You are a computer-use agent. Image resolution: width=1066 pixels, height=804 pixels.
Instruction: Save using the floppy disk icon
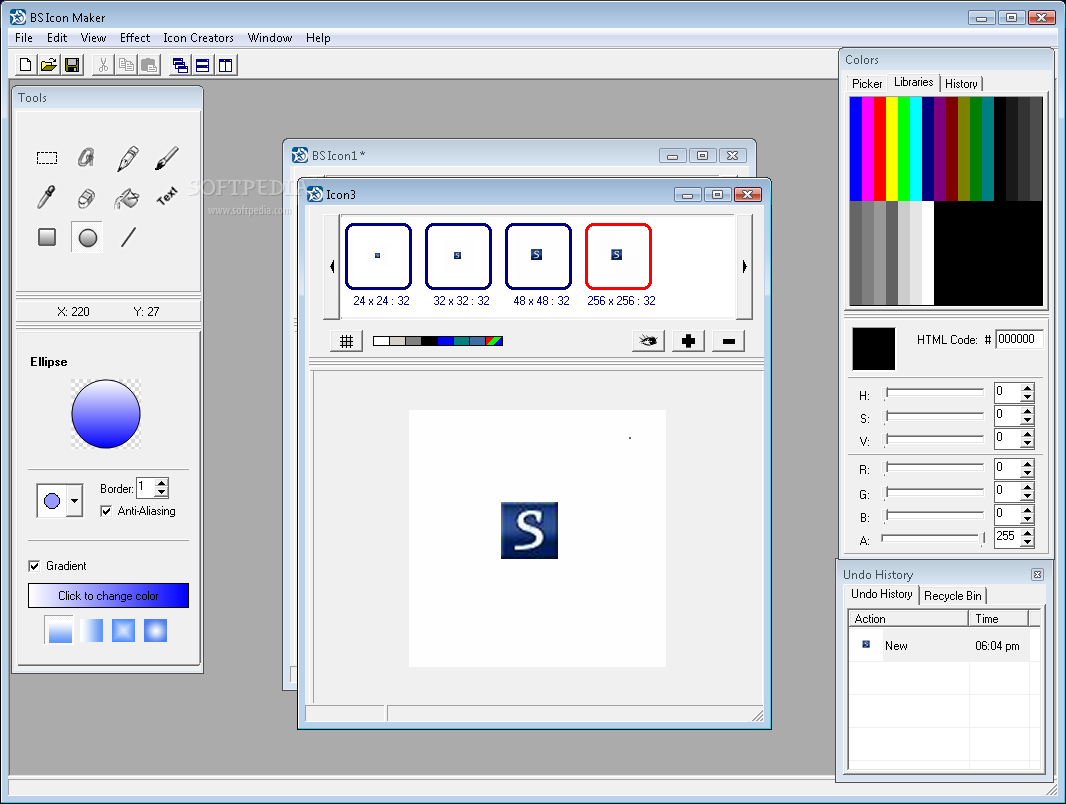tap(71, 65)
